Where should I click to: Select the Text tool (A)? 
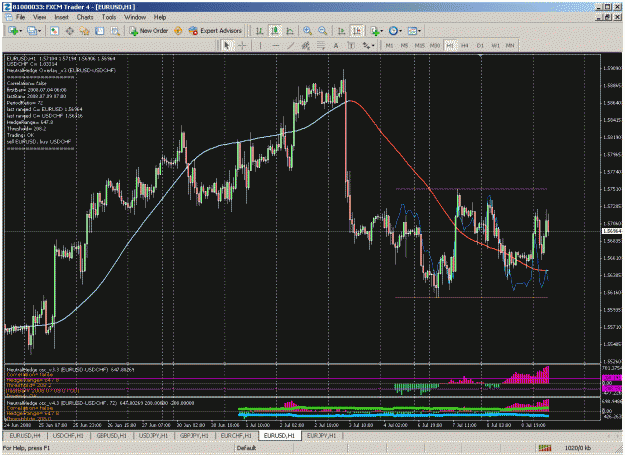pyautogui.click(x=336, y=45)
